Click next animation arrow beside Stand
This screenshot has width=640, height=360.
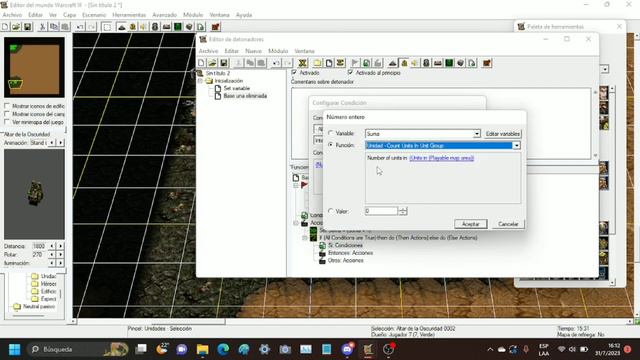click(60, 142)
